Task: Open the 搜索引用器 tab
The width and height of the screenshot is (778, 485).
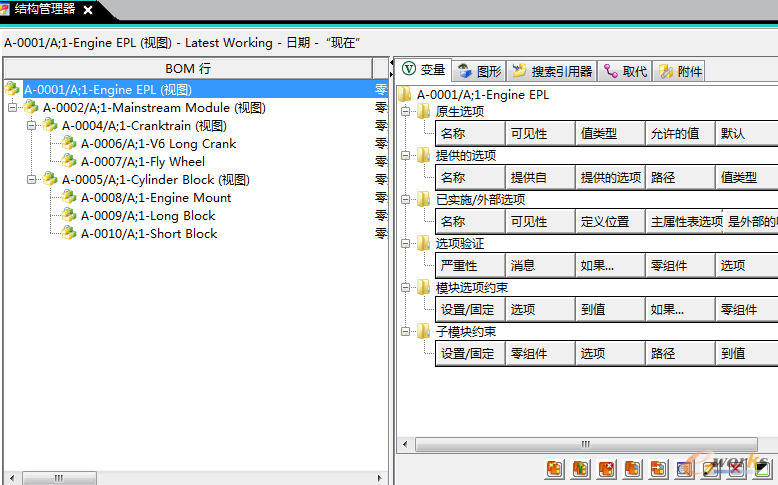Action: coord(552,71)
